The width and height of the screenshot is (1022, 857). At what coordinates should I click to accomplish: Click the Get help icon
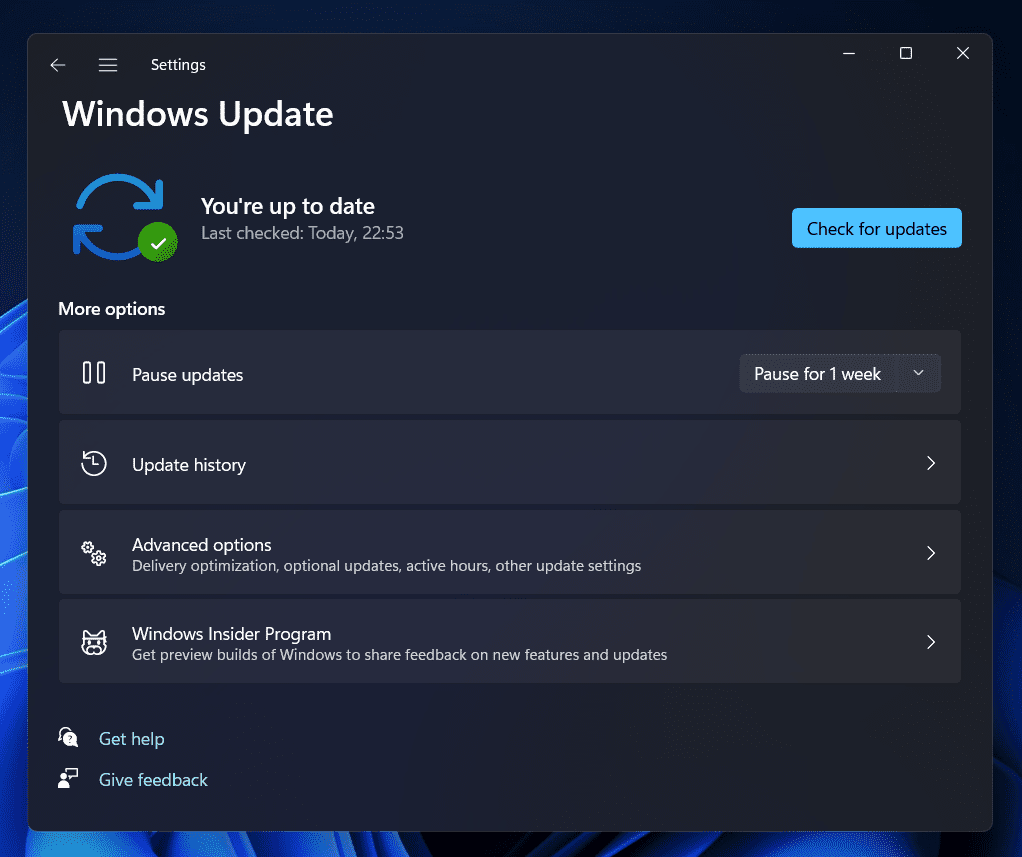(x=68, y=737)
